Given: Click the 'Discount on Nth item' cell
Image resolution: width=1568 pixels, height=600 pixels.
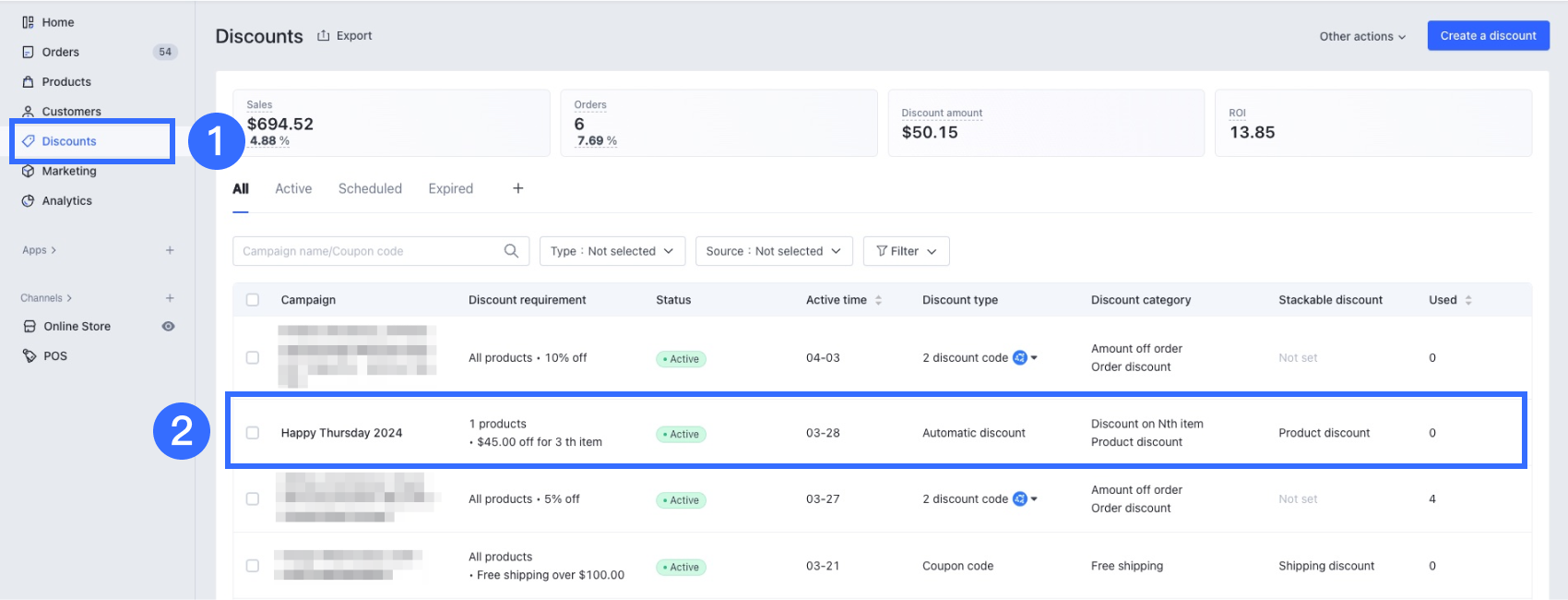Looking at the screenshot, I should coord(1147,424).
